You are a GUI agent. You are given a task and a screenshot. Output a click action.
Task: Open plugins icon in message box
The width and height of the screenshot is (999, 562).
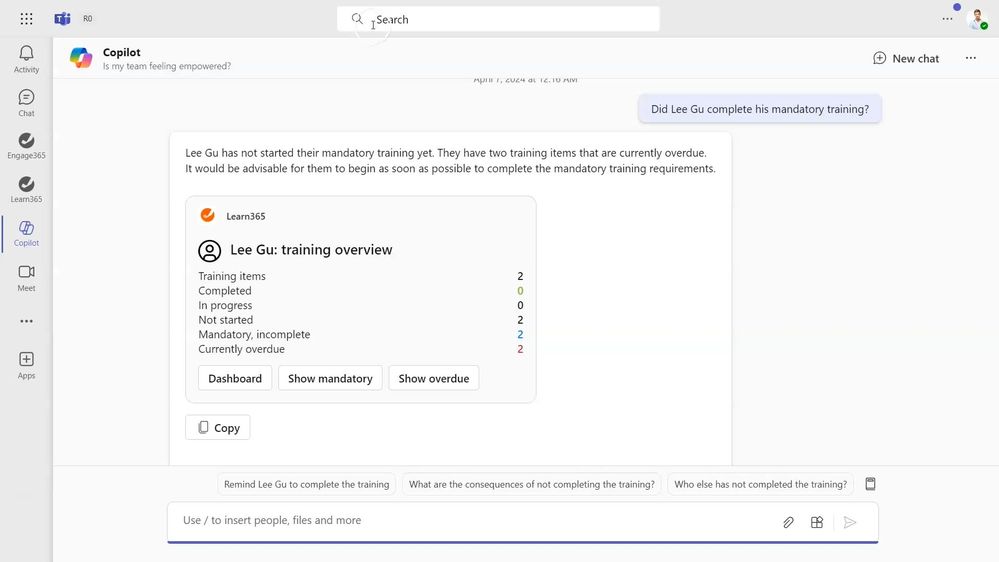pos(817,522)
